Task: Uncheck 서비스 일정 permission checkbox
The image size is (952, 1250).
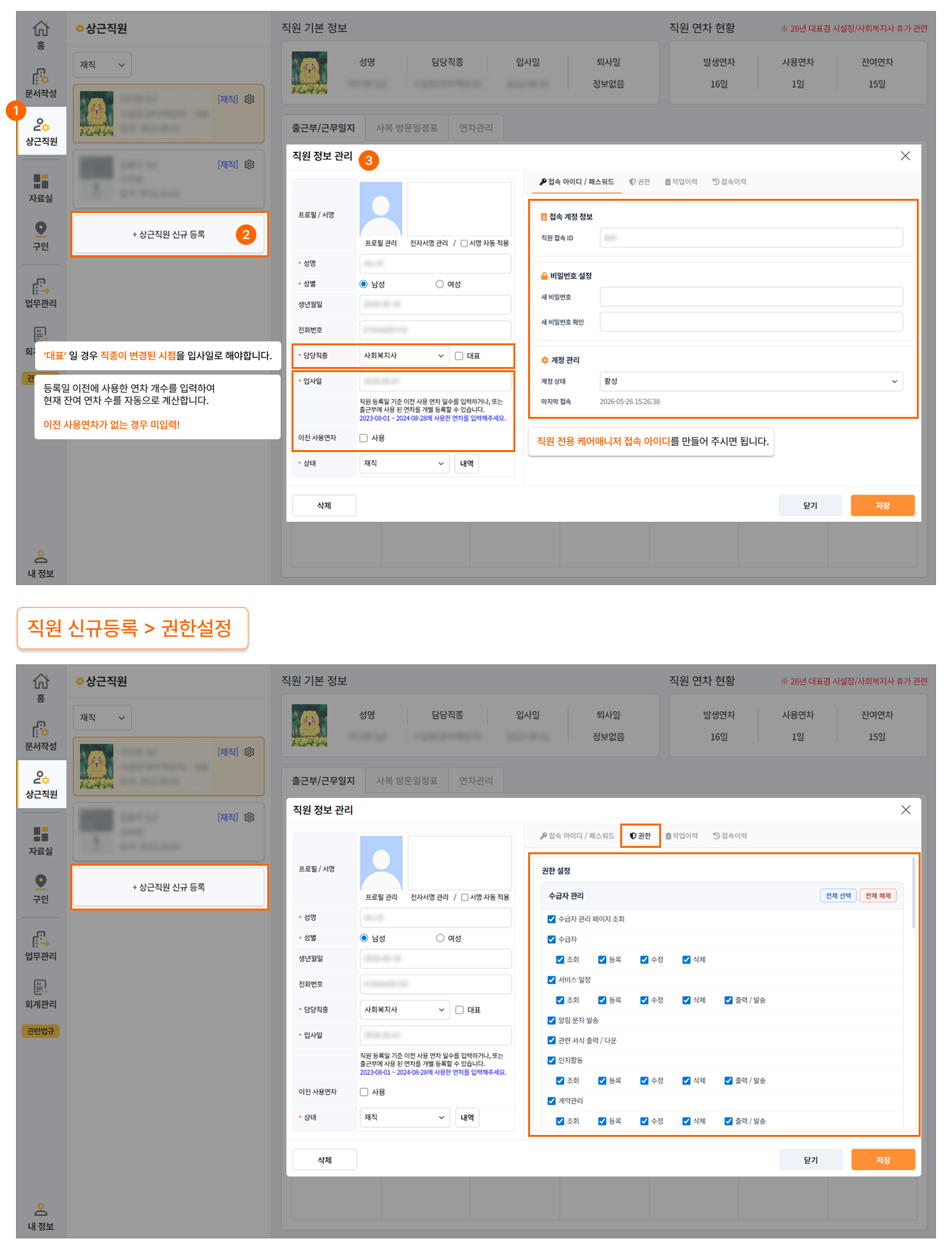Action: tap(552, 980)
